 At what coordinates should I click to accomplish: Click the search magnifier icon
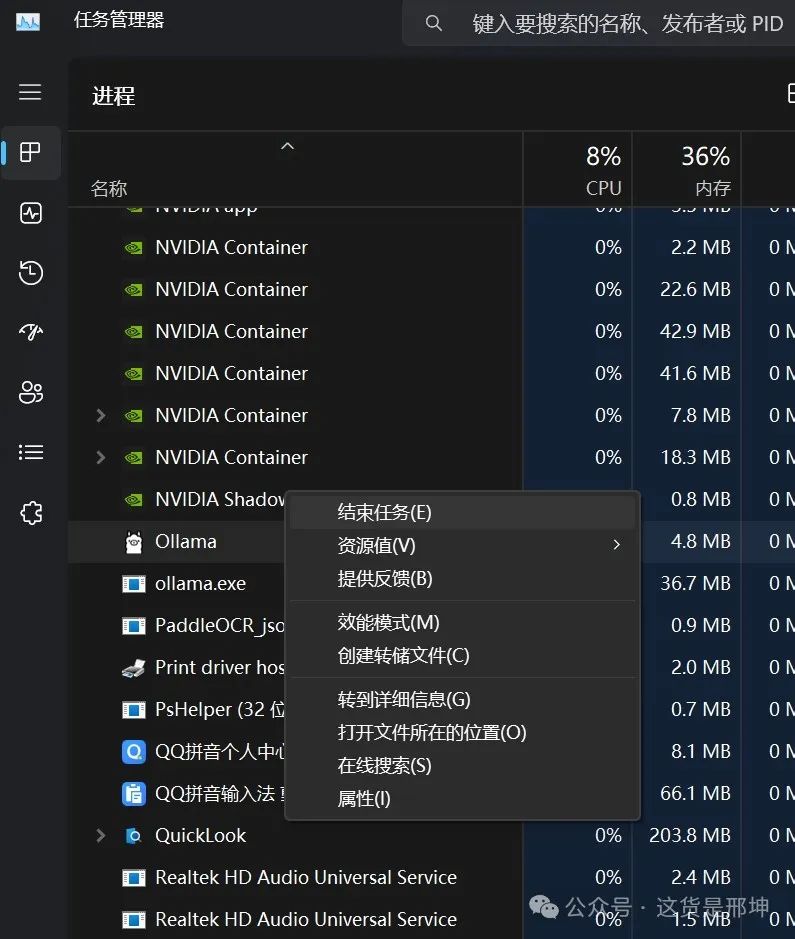point(433,23)
